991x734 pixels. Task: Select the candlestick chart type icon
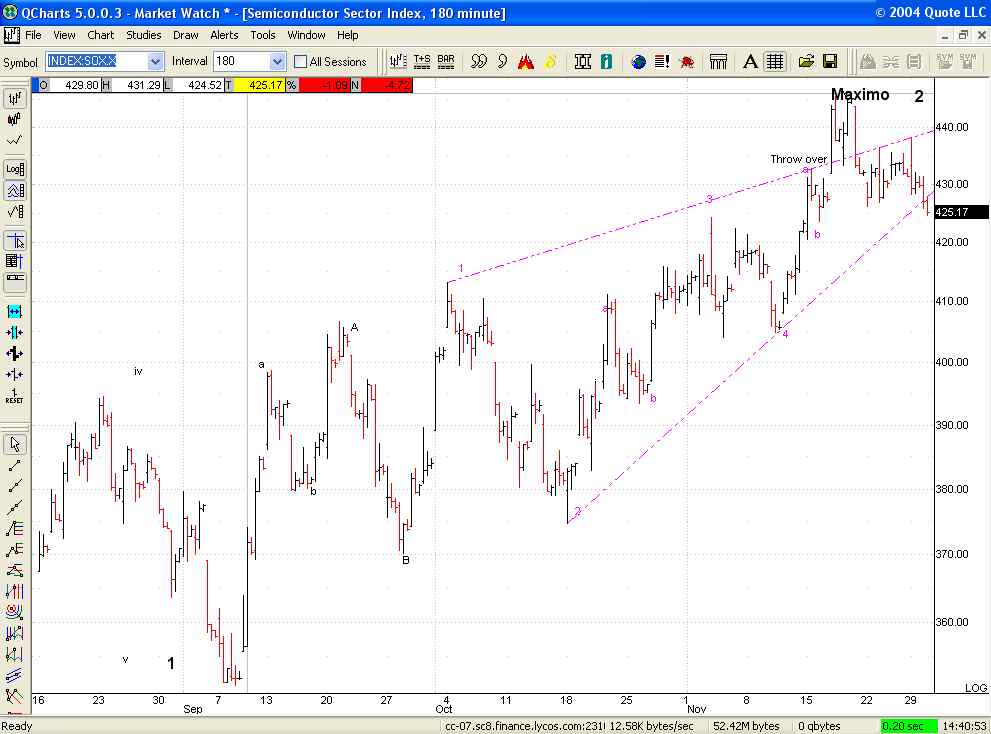pyautogui.click(x=15, y=119)
